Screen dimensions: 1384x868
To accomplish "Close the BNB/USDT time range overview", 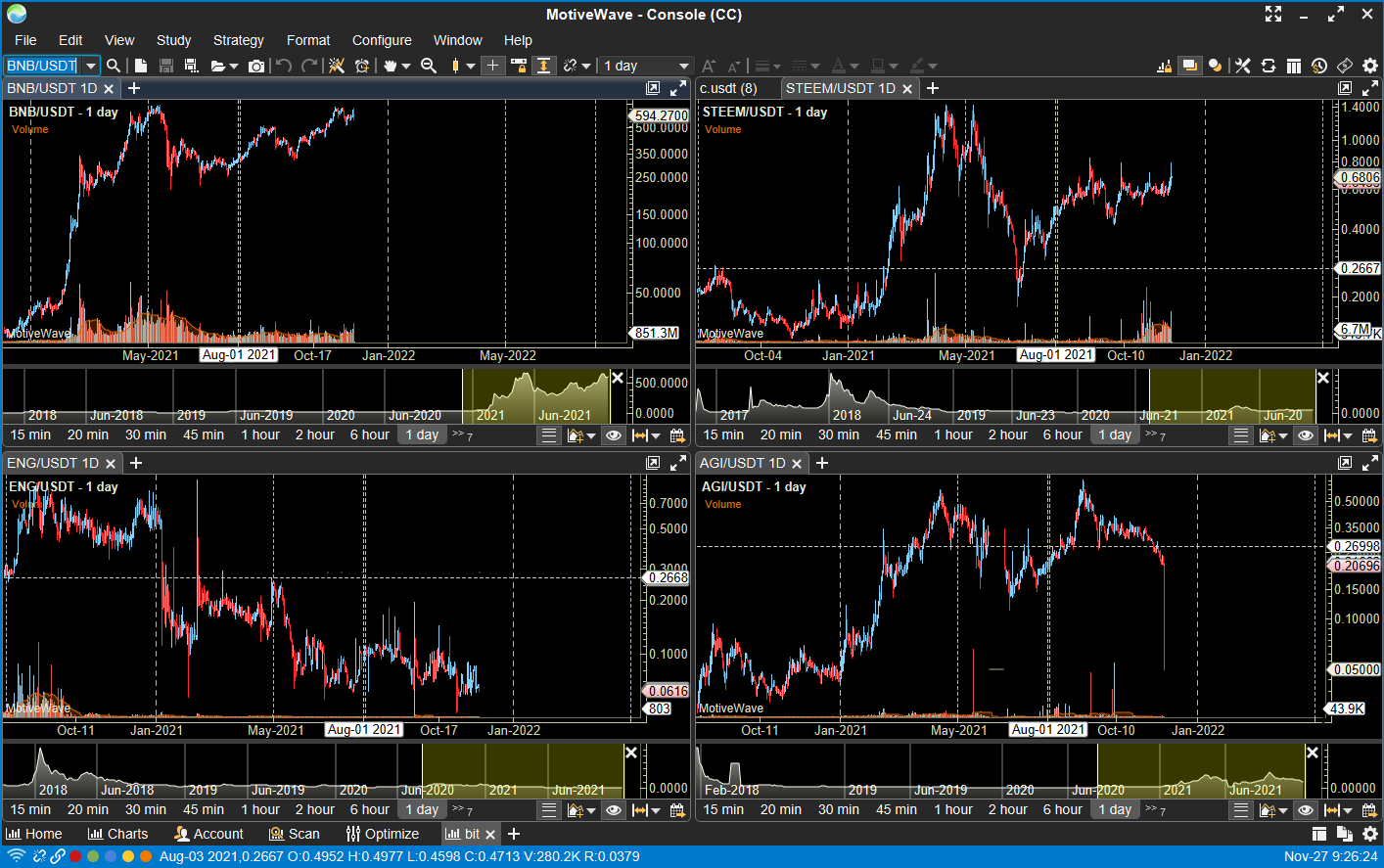I will click(x=618, y=378).
